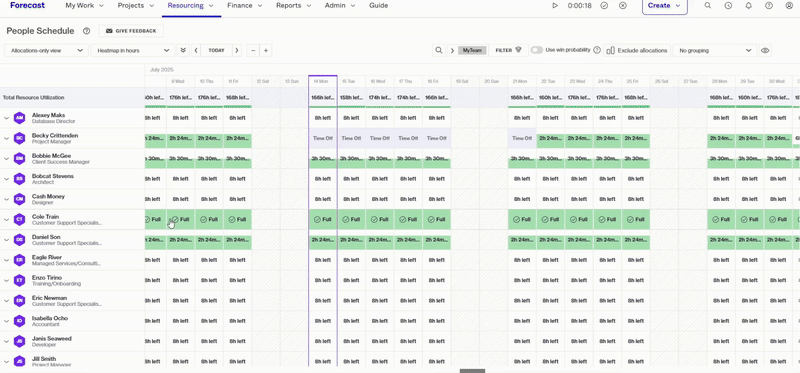The width and height of the screenshot is (800, 373).
Task: Open Resourcing menu
Action: click(191, 6)
